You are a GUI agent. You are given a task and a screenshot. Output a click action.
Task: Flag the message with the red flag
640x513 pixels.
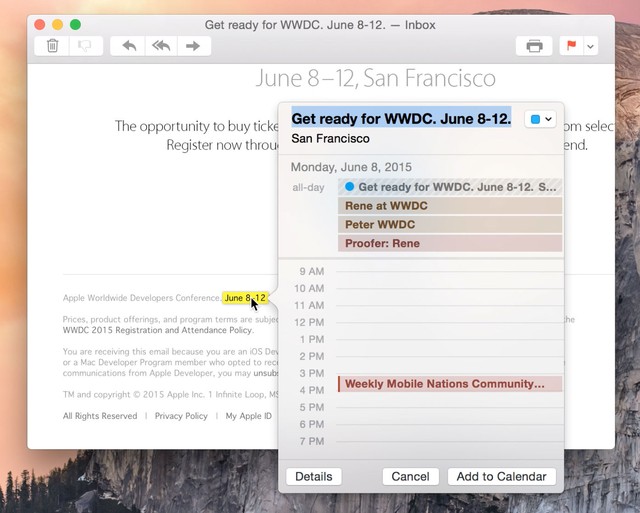[571, 46]
